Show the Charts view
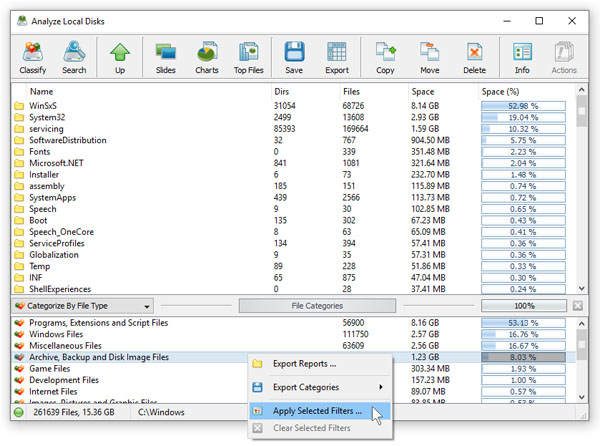 pyautogui.click(x=207, y=58)
